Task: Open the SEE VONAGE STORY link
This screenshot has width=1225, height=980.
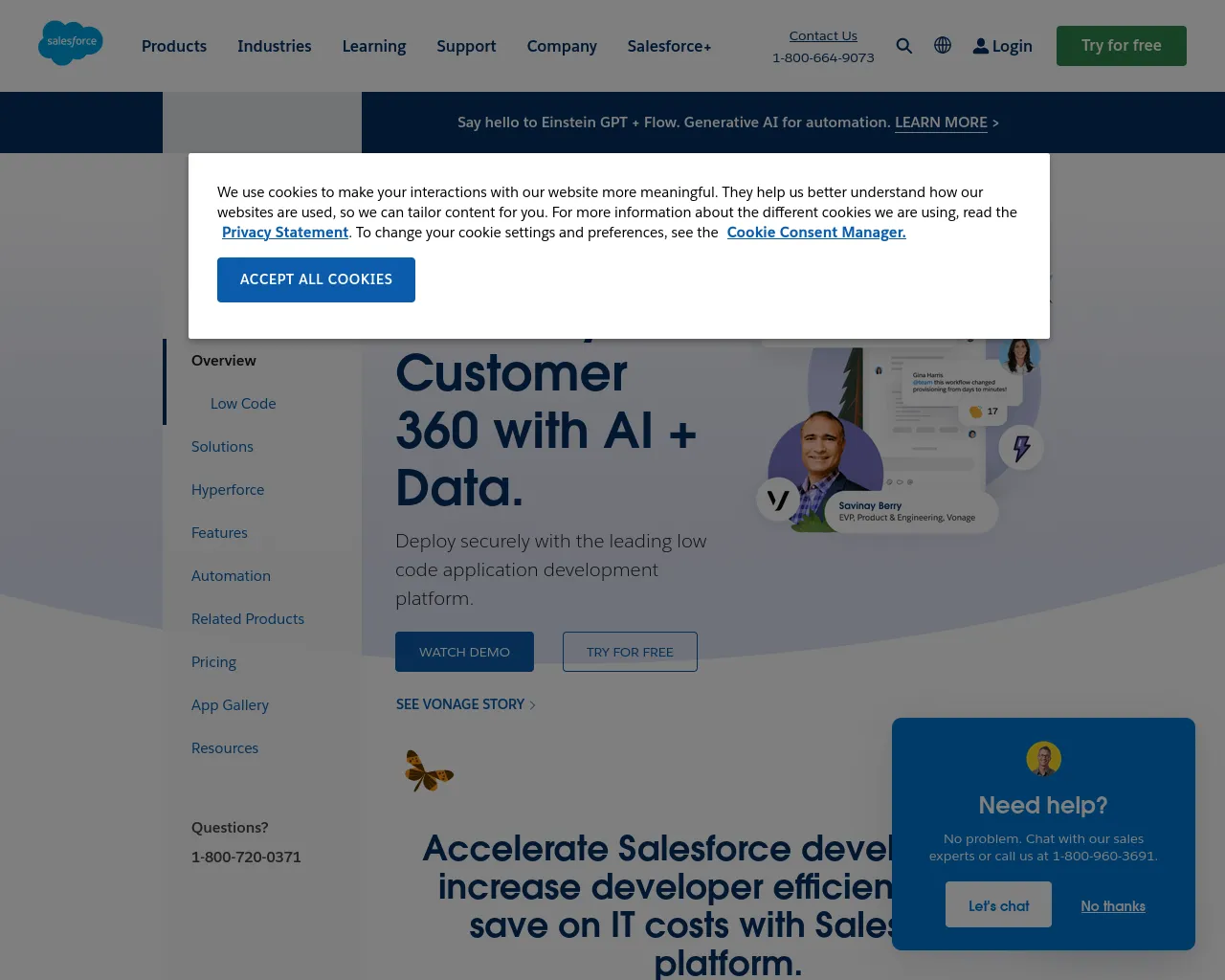Action: (466, 704)
